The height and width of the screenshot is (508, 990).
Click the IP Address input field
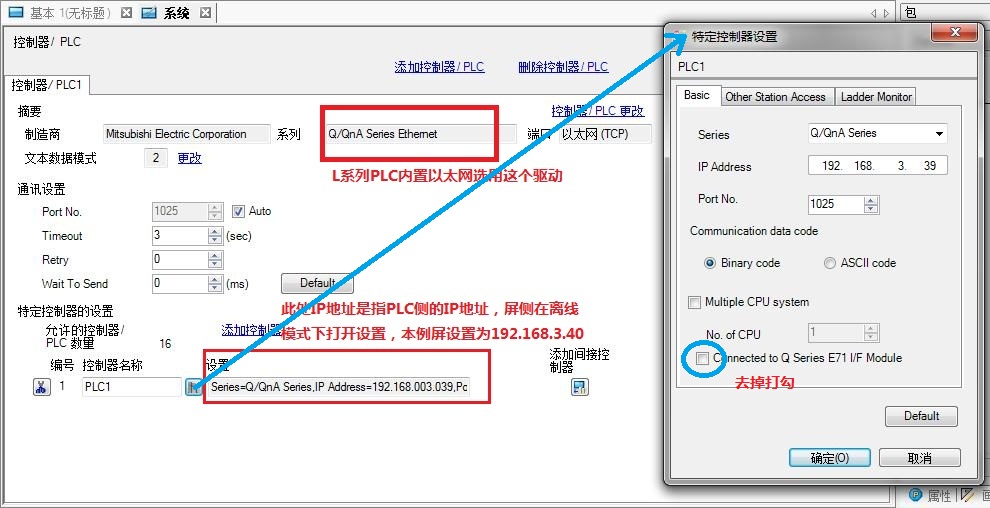coord(877,166)
